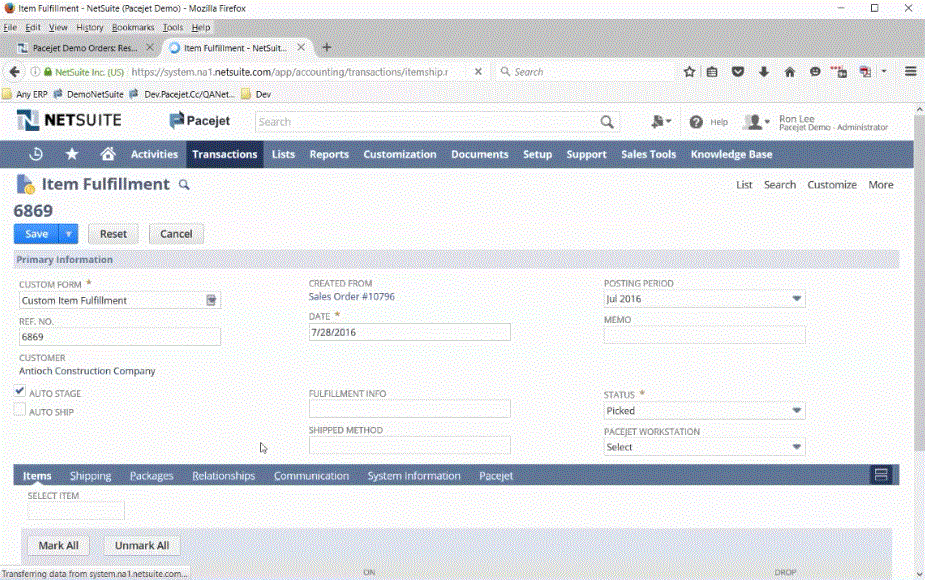Open the Knowledge Base menu

(731, 154)
